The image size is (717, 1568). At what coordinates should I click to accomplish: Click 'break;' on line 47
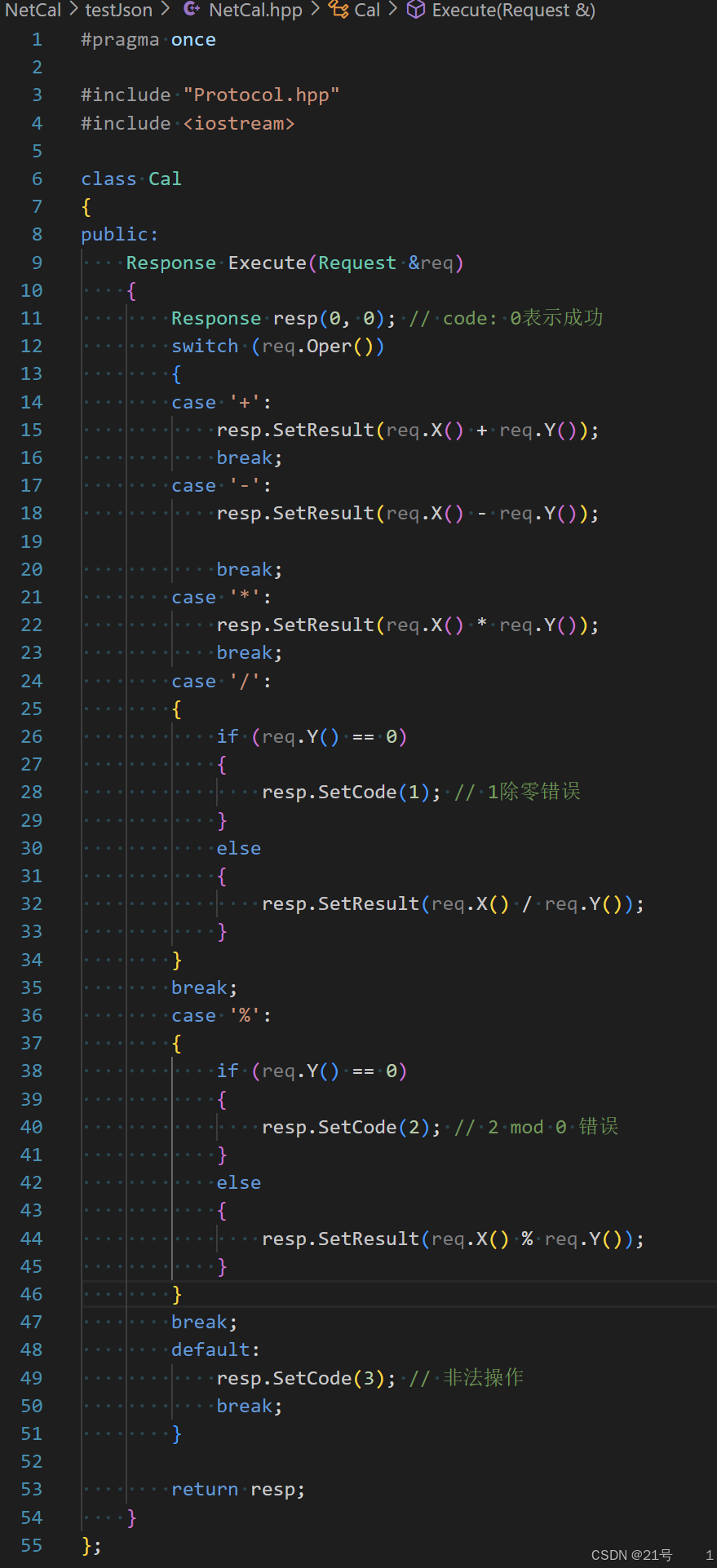(205, 1323)
